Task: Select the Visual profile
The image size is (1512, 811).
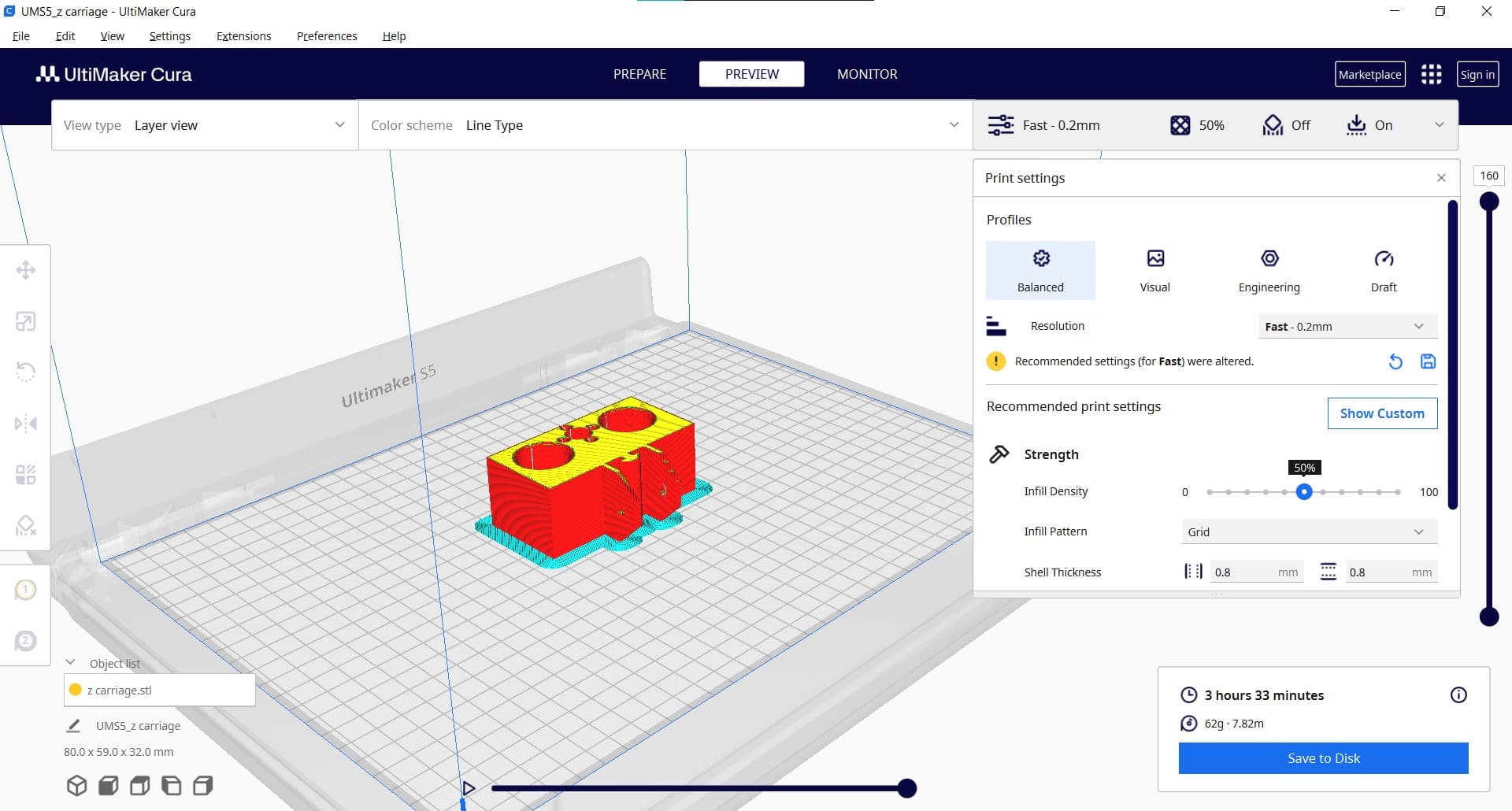Action: point(1154,270)
